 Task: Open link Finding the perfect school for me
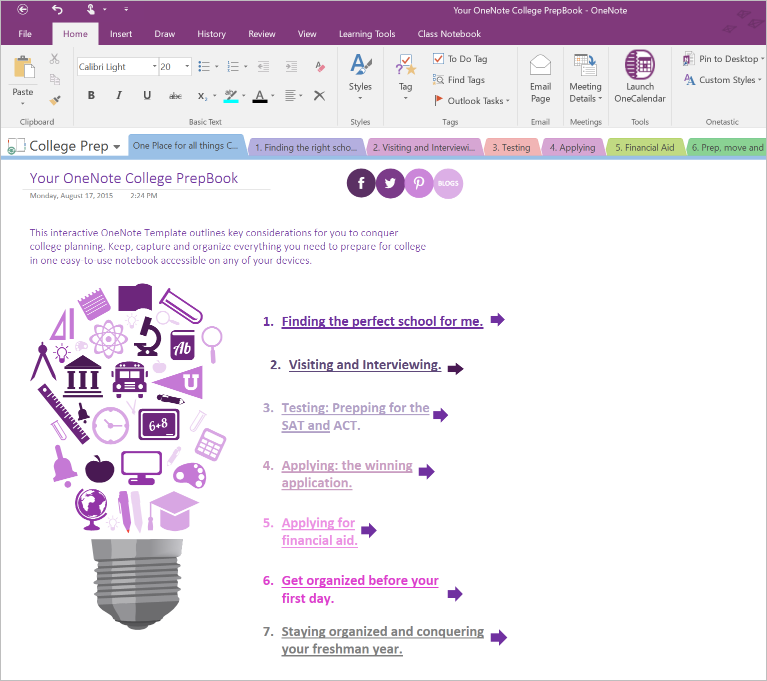pyautogui.click(x=382, y=322)
